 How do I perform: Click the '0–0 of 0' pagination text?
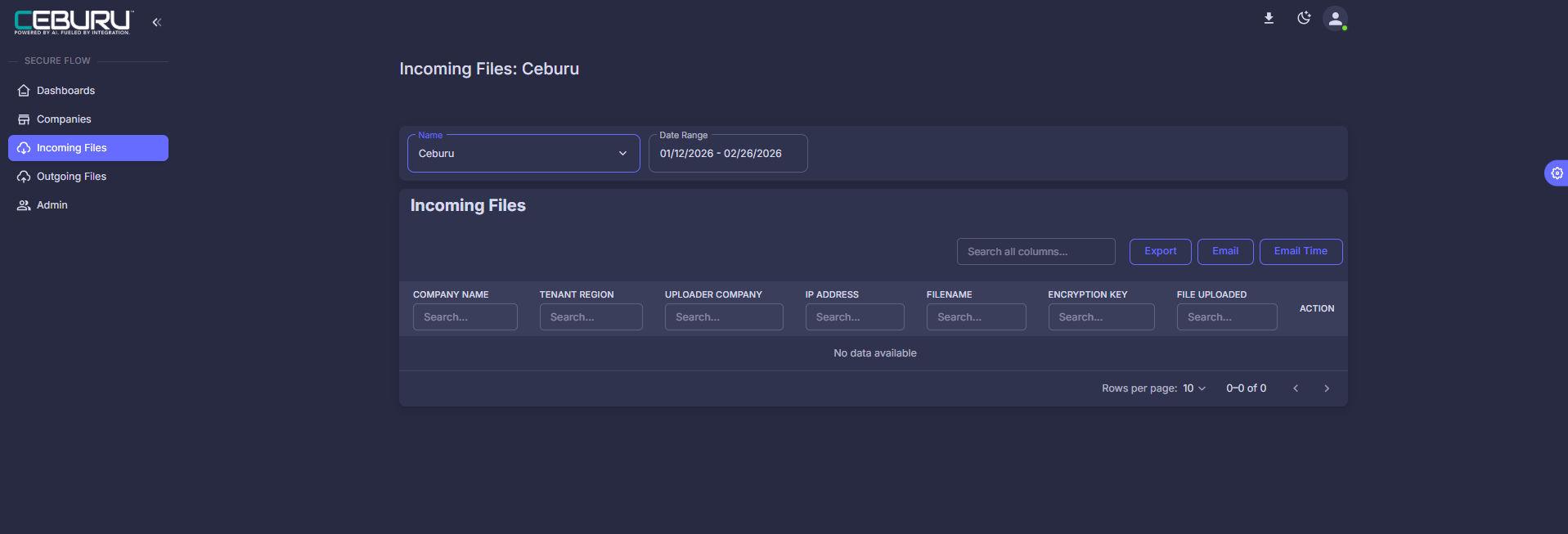(1246, 388)
